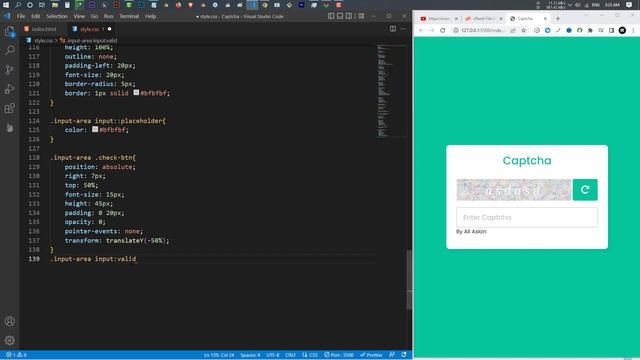Click style.css in the breadcrumb
Viewport: 640px width, 360px height.
pyautogui.click(x=43, y=40)
